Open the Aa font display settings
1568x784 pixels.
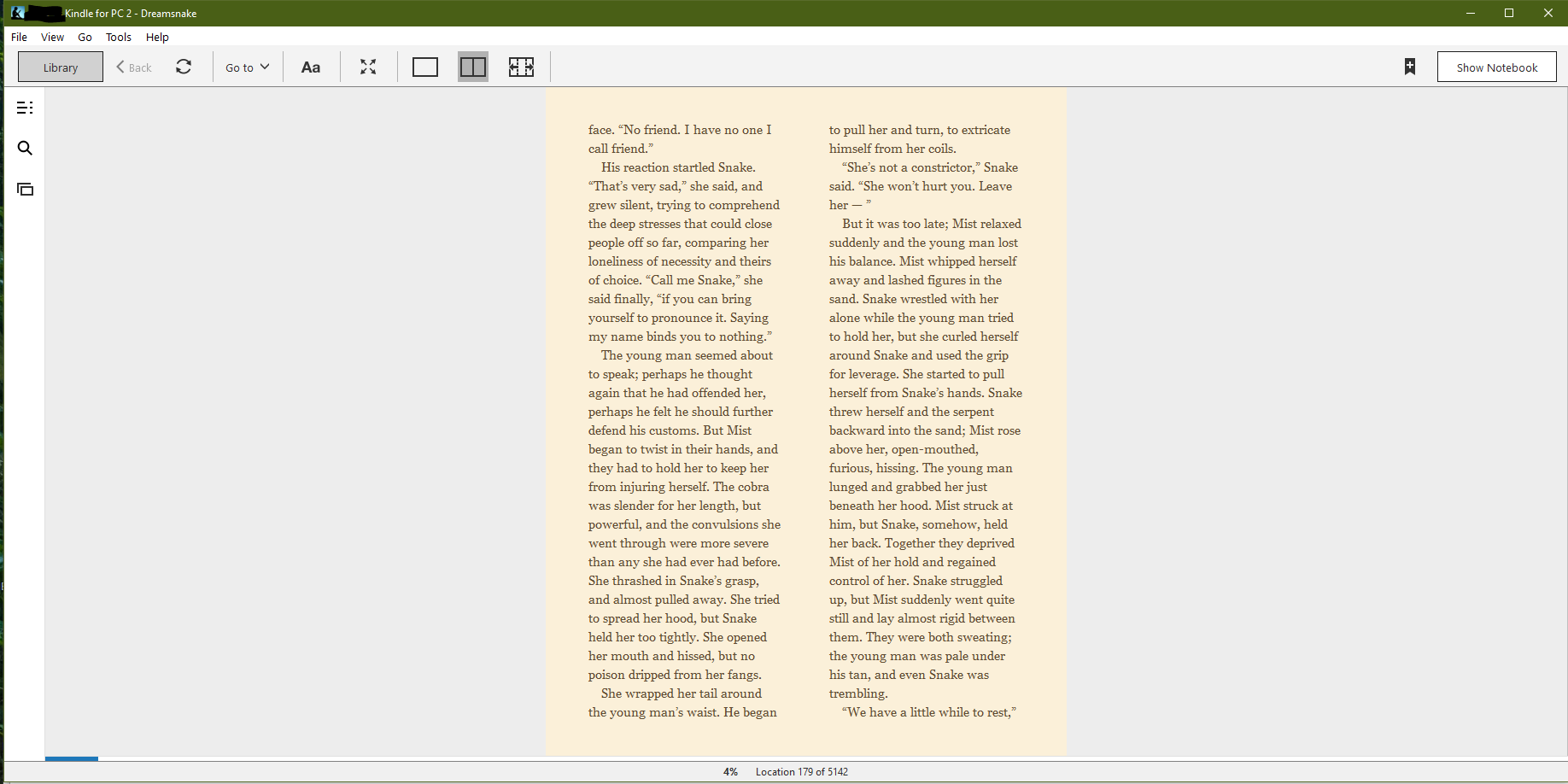pos(310,67)
